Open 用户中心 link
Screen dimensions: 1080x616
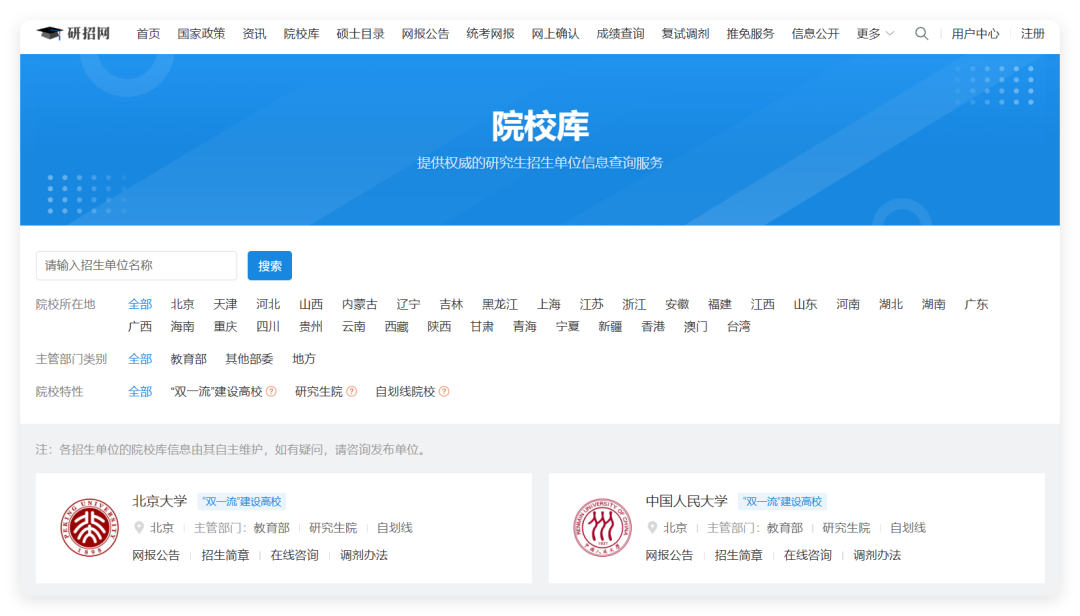click(975, 33)
